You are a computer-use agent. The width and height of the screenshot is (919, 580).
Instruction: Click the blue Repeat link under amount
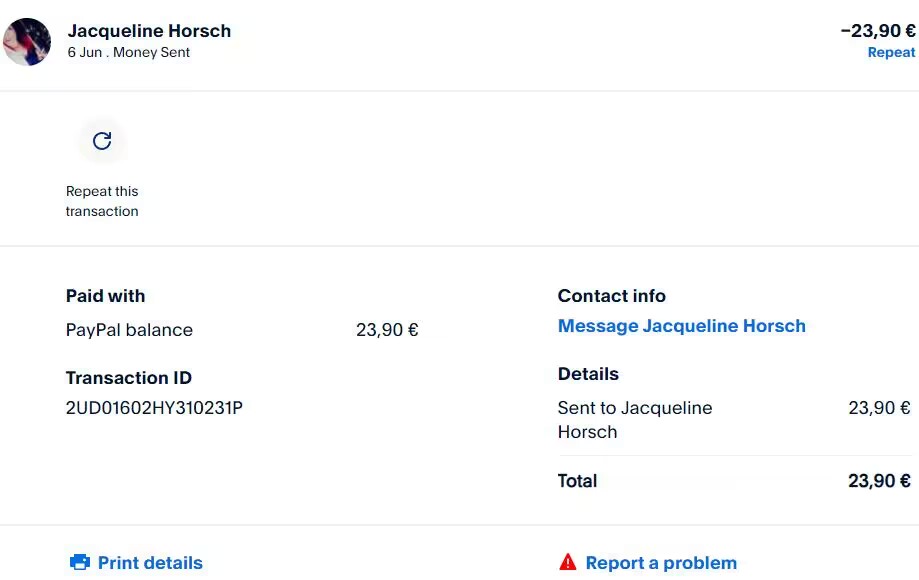pos(891,53)
